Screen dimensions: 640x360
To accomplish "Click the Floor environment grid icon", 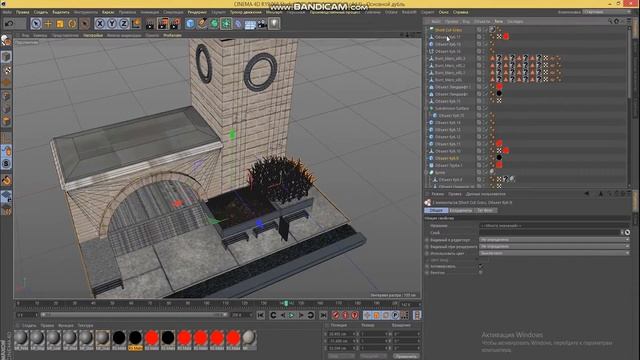I will point(250,24).
